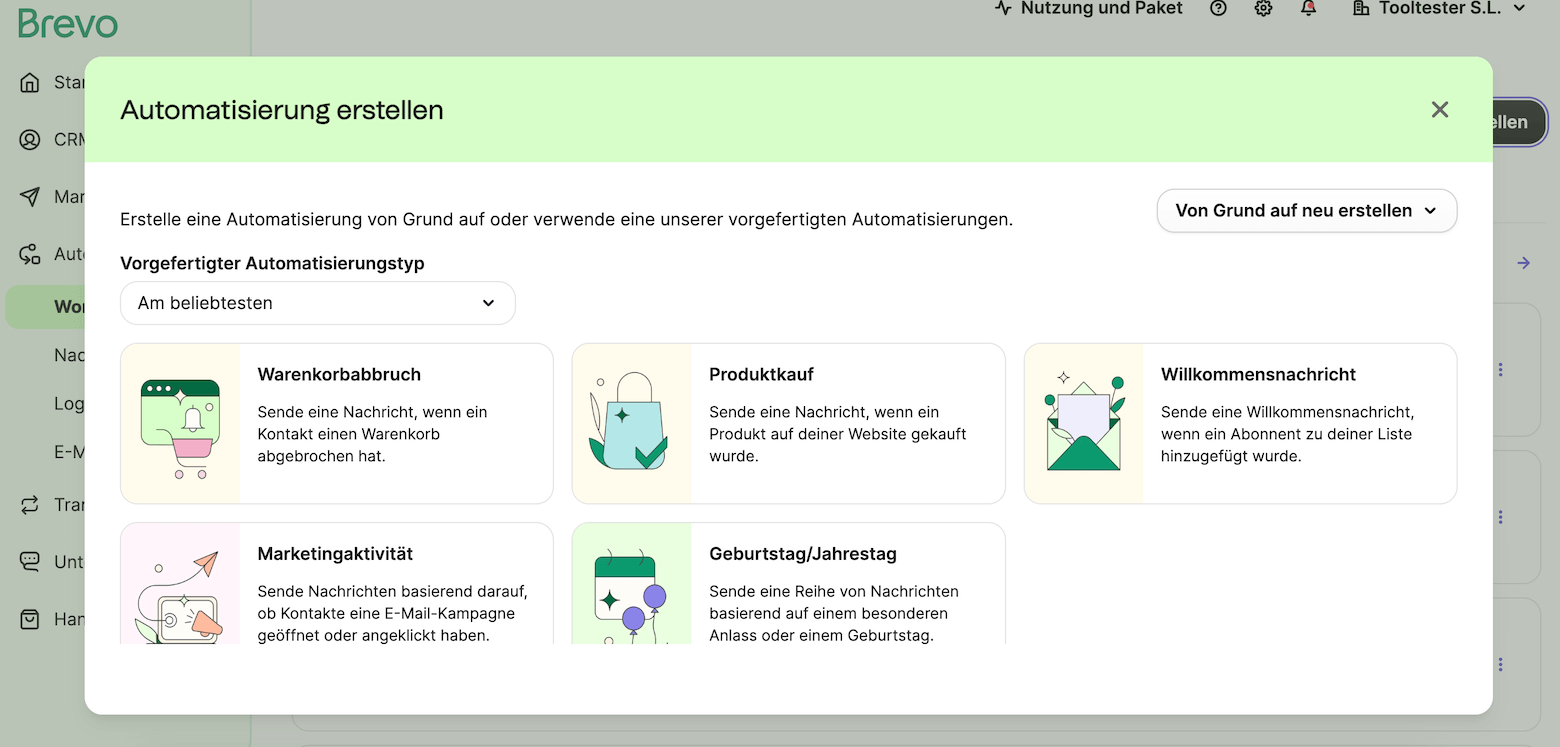Screen dimensions: 1560x747
Task: Choose the Willkommensnachricht automation template
Action: 1240,422
